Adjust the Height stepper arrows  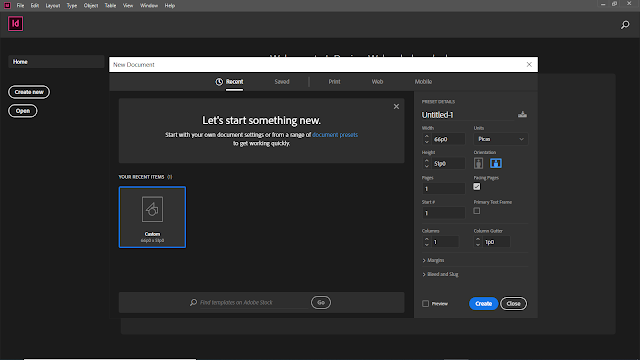tap(427, 163)
